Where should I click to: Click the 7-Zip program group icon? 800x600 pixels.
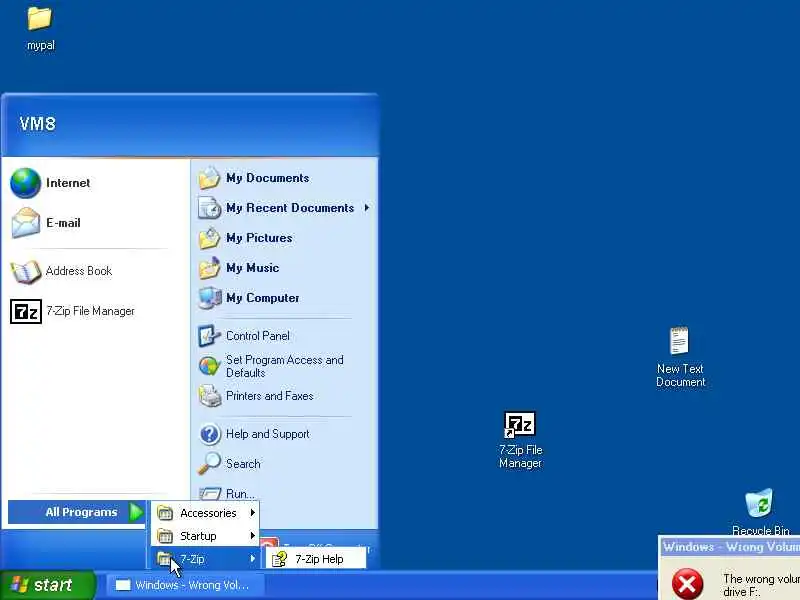tap(164, 559)
